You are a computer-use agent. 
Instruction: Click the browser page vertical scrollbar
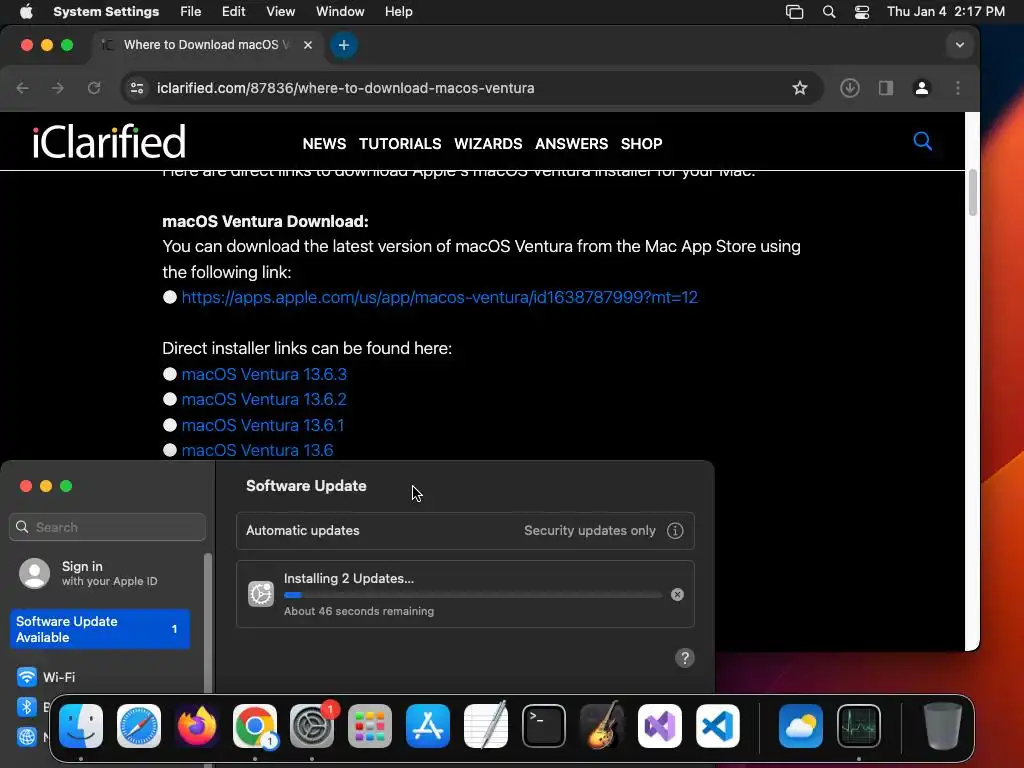tap(972, 192)
